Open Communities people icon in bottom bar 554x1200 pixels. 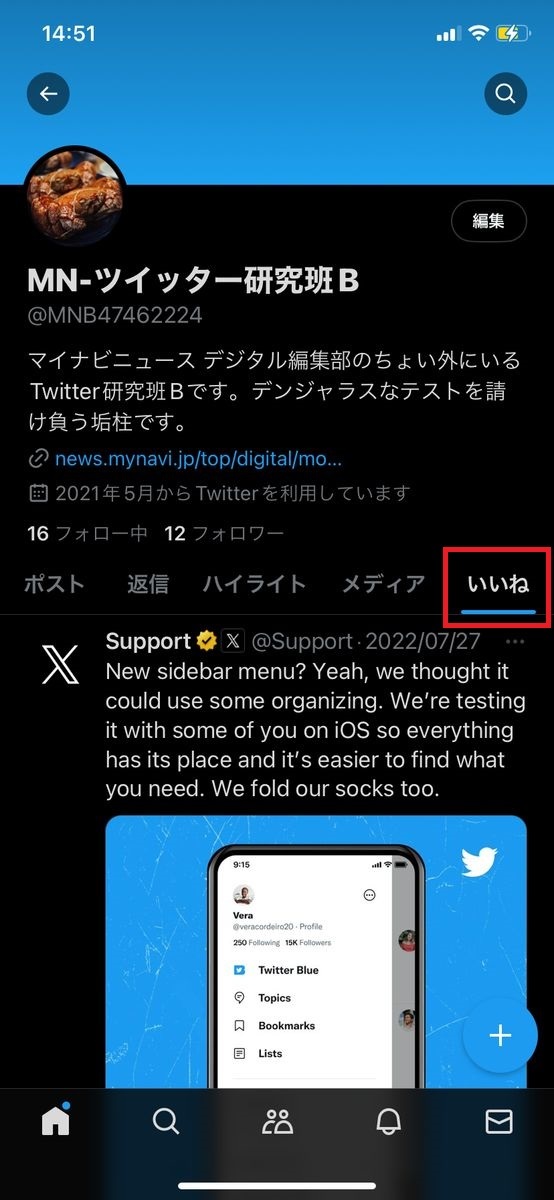277,1122
